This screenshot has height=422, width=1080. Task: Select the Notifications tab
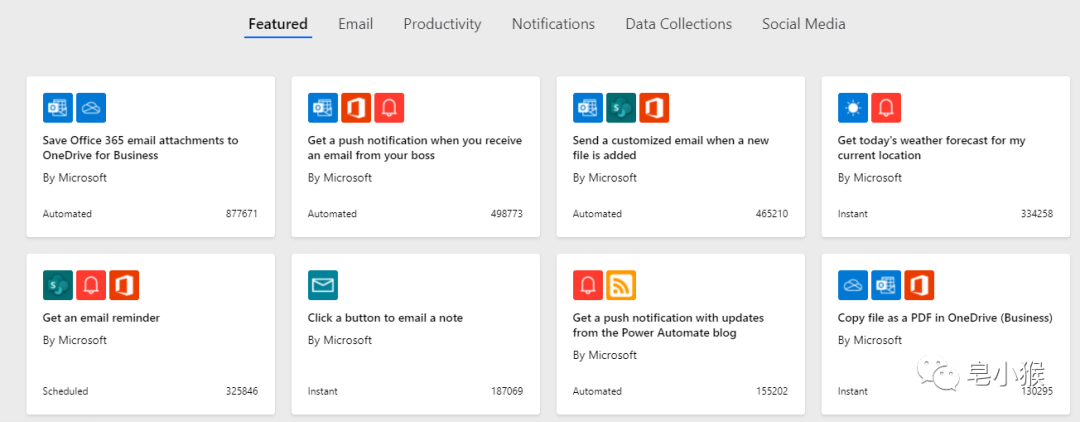pyautogui.click(x=553, y=24)
